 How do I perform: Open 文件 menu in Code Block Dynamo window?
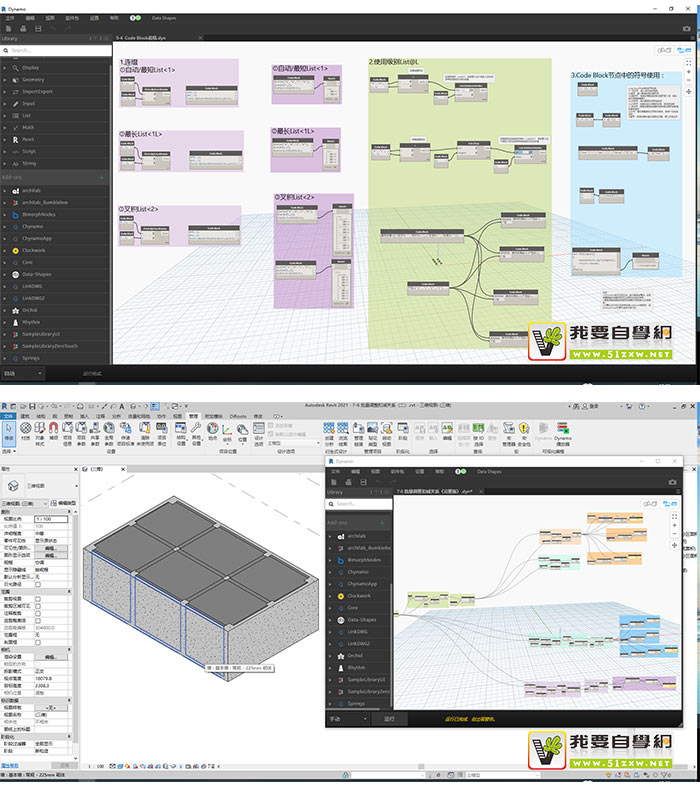pyautogui.click(x=10, y=18)
